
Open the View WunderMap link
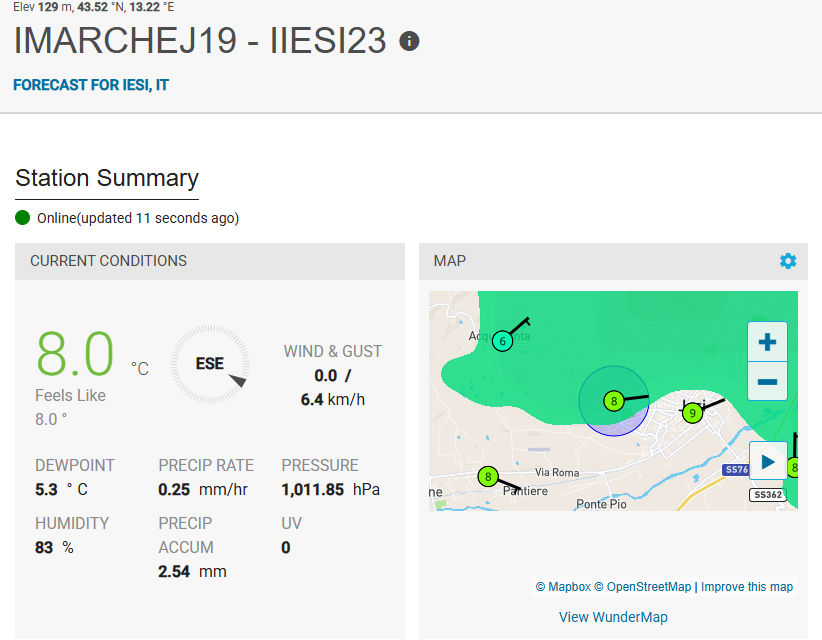[x=613, y=617]
